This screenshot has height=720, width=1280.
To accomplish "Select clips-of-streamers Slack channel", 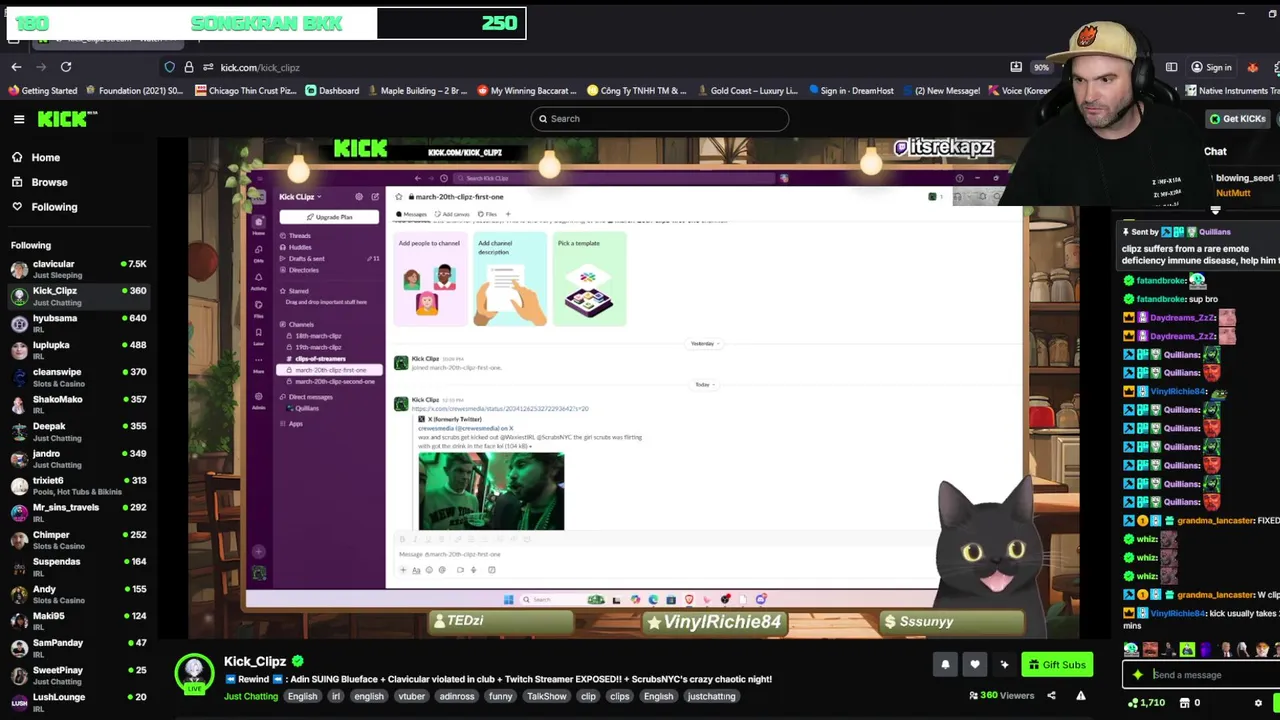I will coord(320,359).
